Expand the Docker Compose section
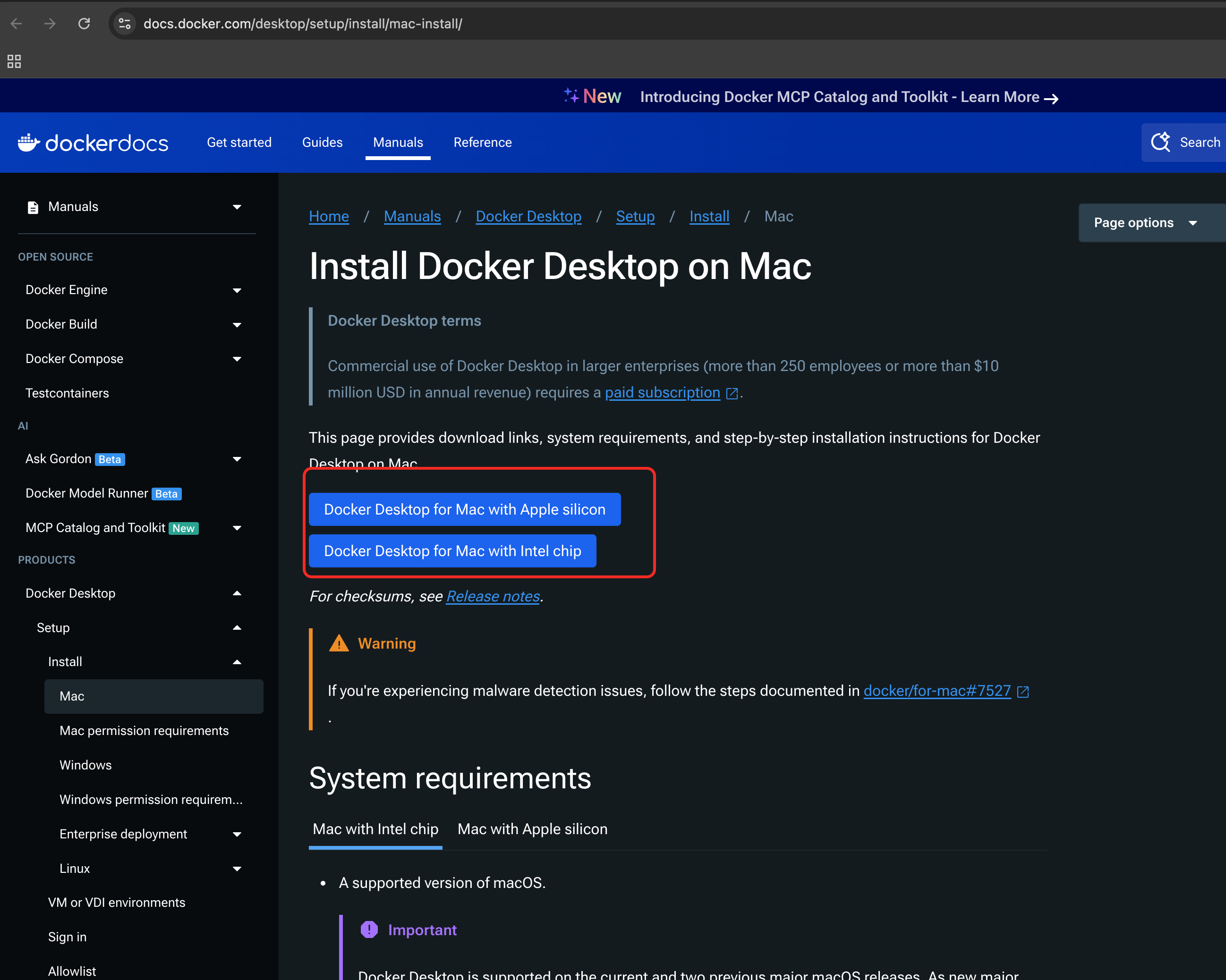 (x=237, y=359)
